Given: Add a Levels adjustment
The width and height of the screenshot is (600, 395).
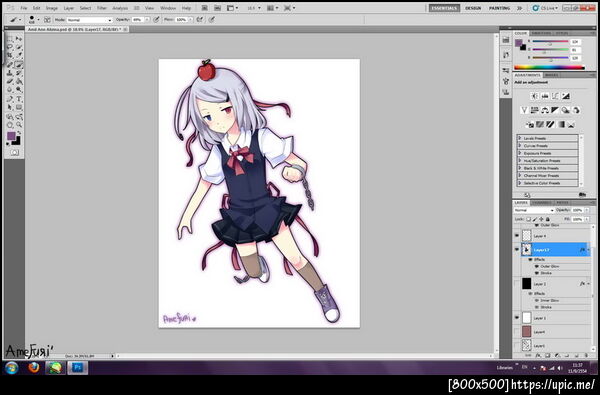Looking at the screenshot, I should point(545,96).
